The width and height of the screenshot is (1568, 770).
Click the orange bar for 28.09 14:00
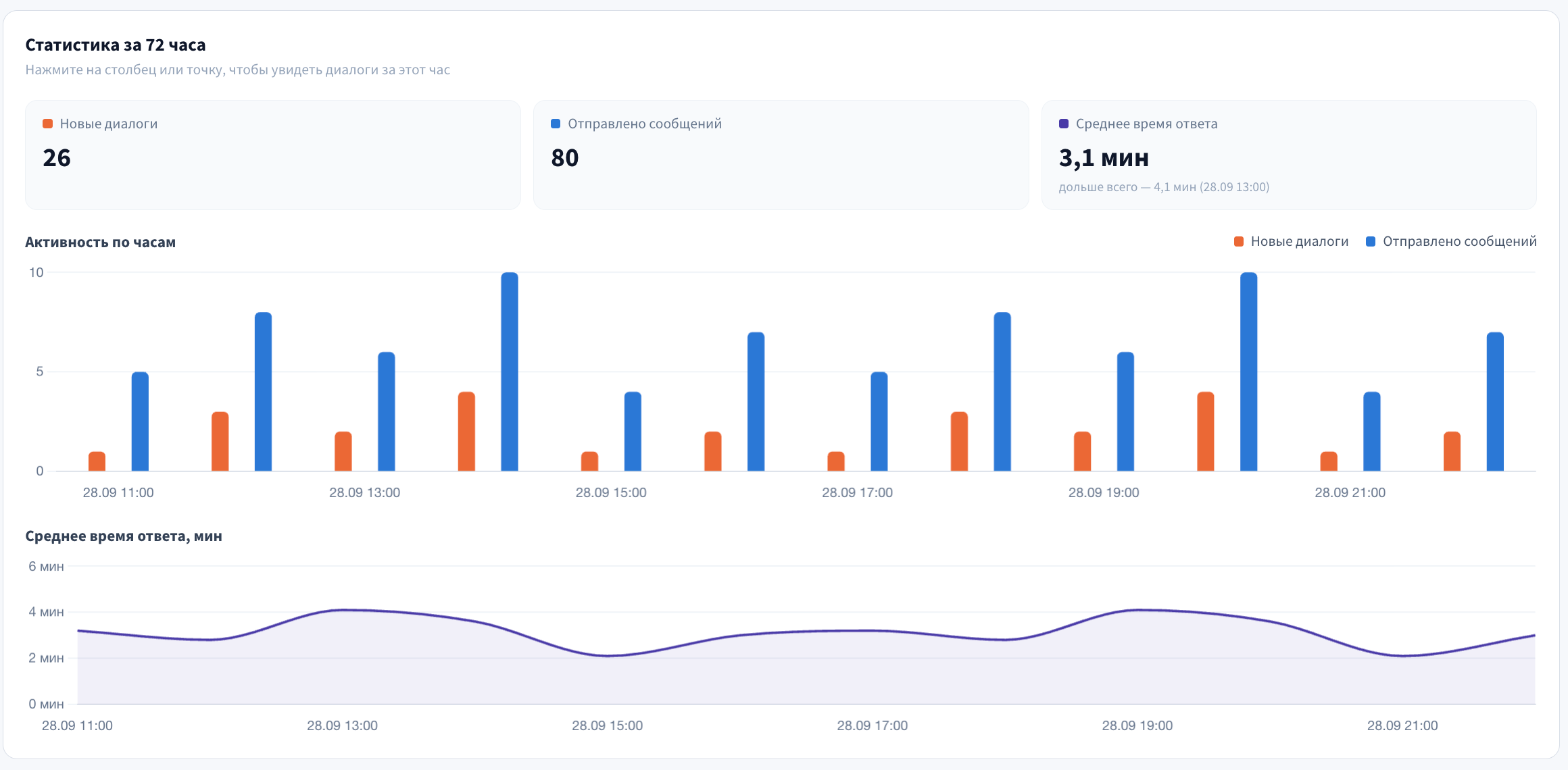click(x=466, y=431)
